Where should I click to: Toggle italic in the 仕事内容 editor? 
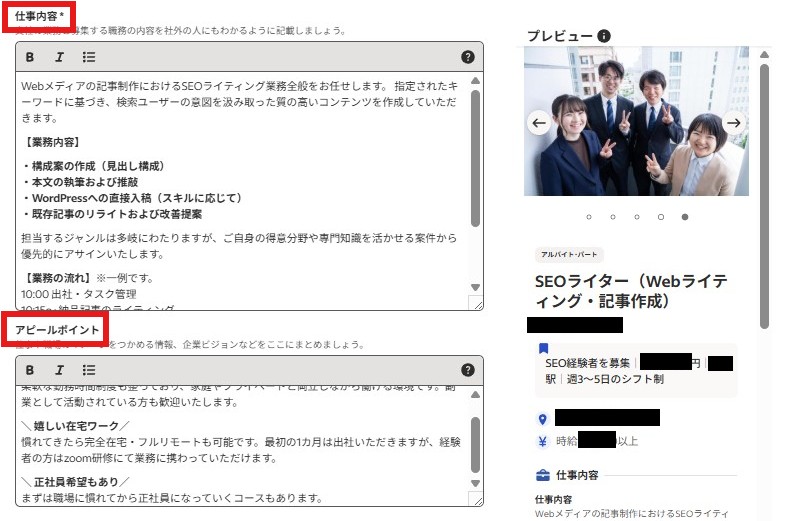[x=59, y=57]
